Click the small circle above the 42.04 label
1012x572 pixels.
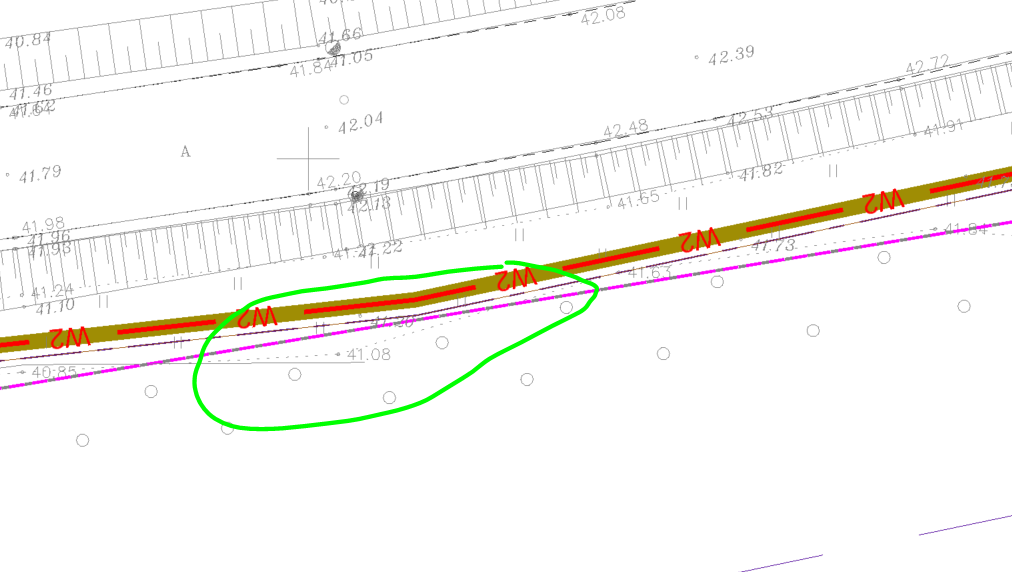[x=344, y=99]
